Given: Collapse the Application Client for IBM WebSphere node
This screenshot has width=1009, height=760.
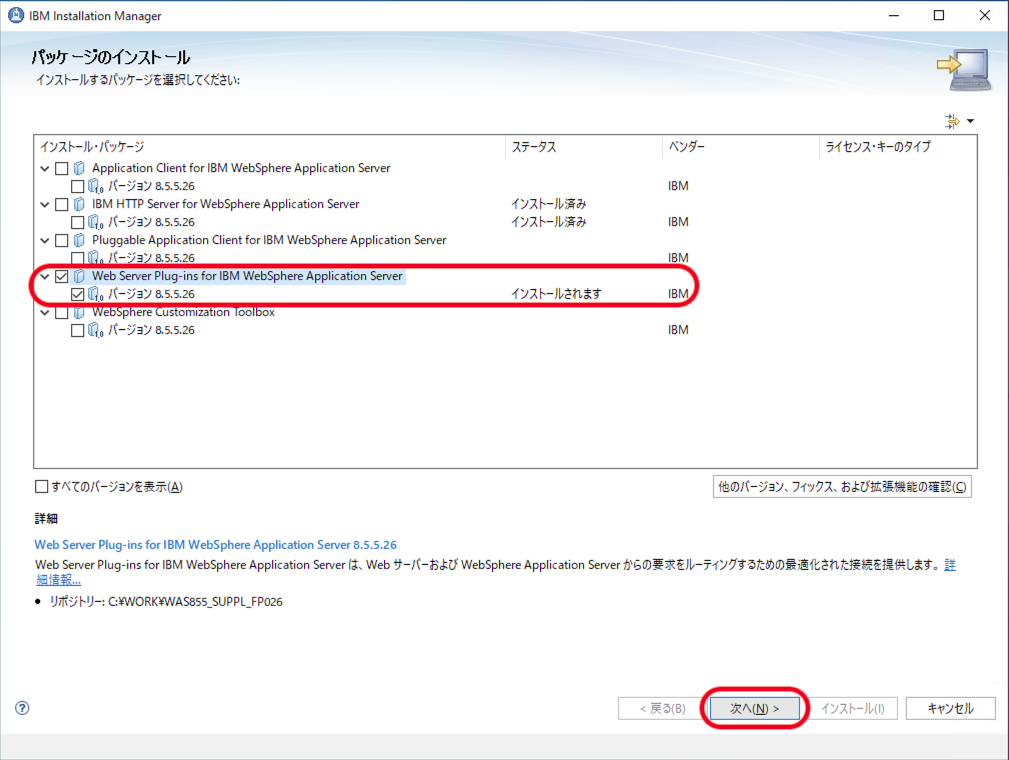Looking at the screenshot, I should pos(44,169).
